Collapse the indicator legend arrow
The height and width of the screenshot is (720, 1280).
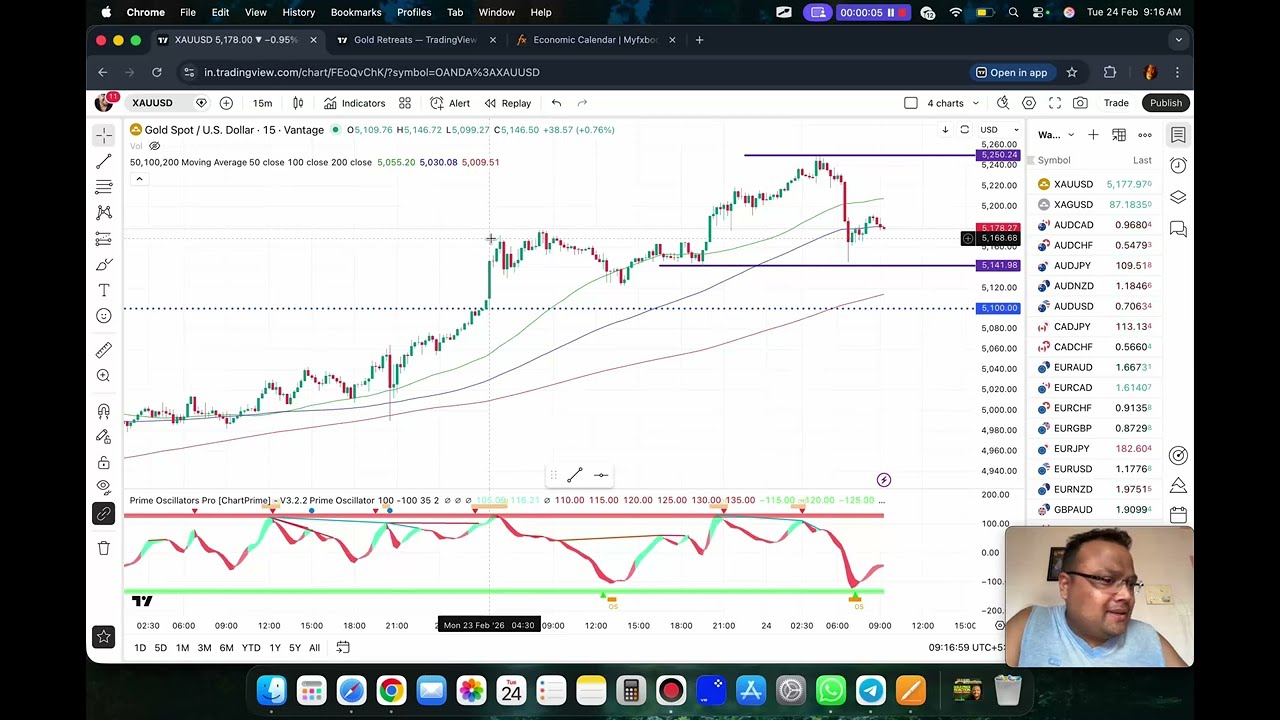[139, 179]
